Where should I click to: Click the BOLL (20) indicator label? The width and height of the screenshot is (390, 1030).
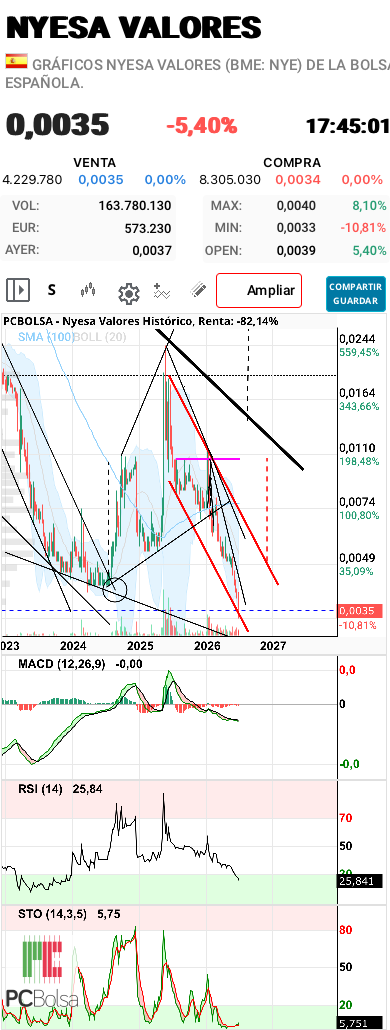point(100,336)
